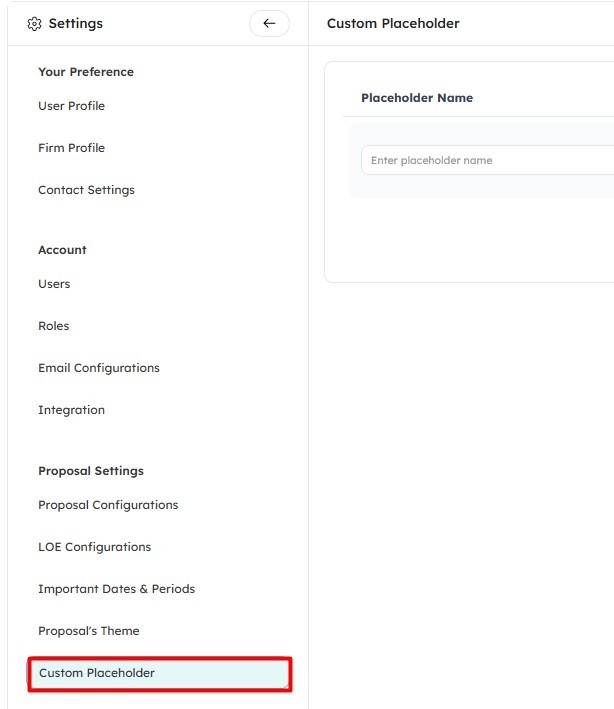Image resolution: width=614 pixels, height=709 pixels.
Task: Select the highlighted Custom Placeholder item
Action: pyautogui.click(x=160, y=673)
